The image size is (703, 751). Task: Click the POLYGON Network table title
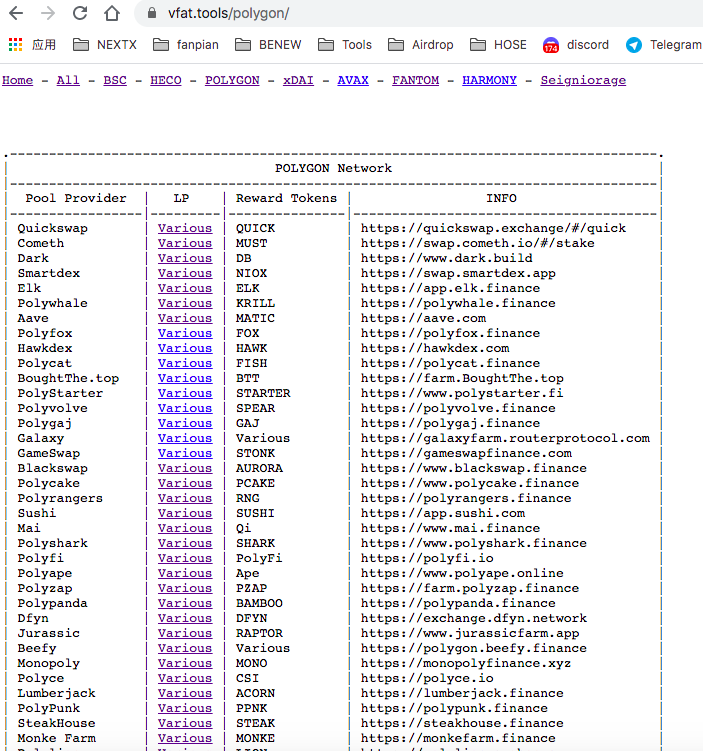point(333,168)
